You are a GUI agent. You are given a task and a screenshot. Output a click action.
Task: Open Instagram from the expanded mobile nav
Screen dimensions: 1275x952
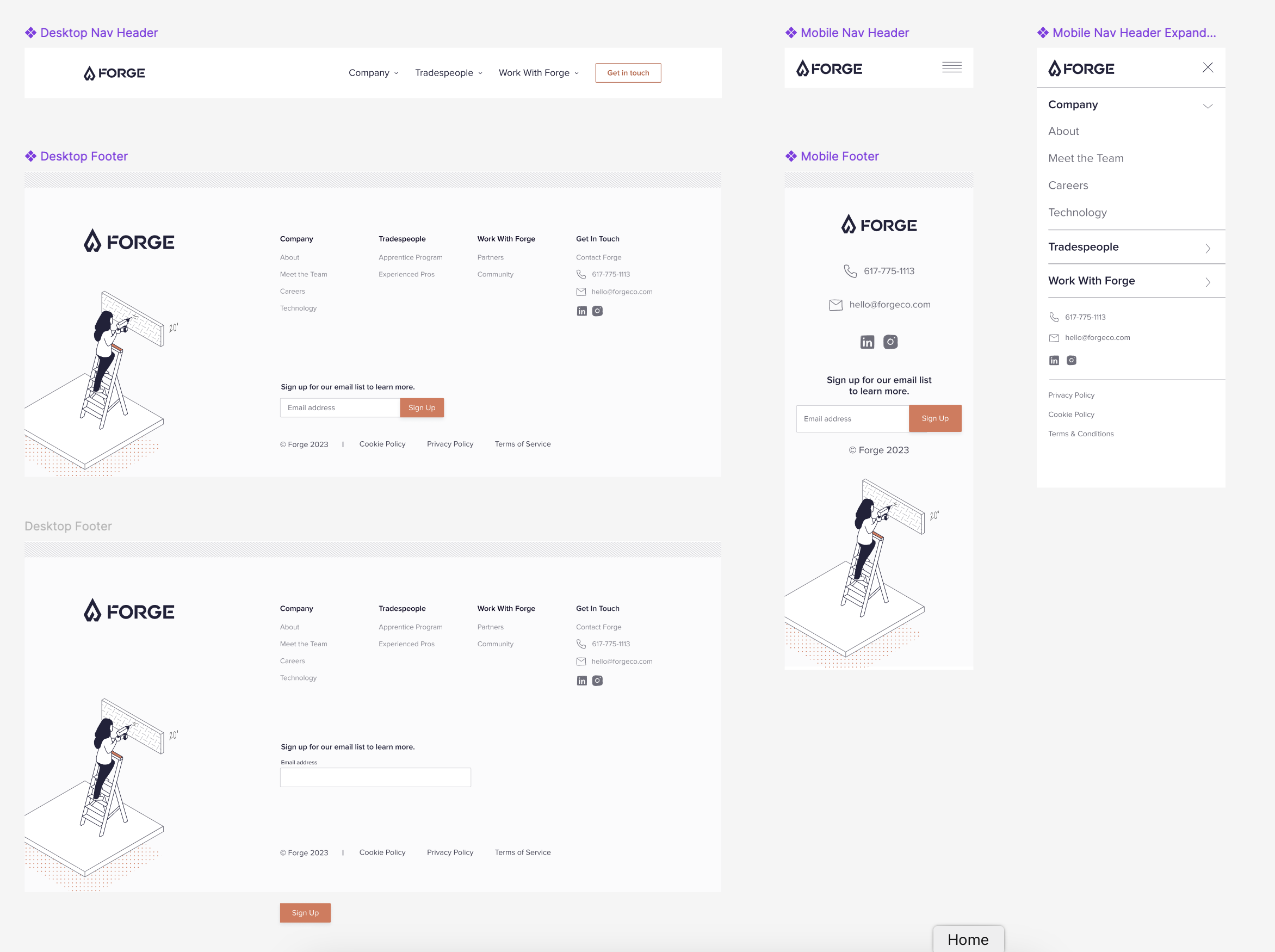[1071, 360]
